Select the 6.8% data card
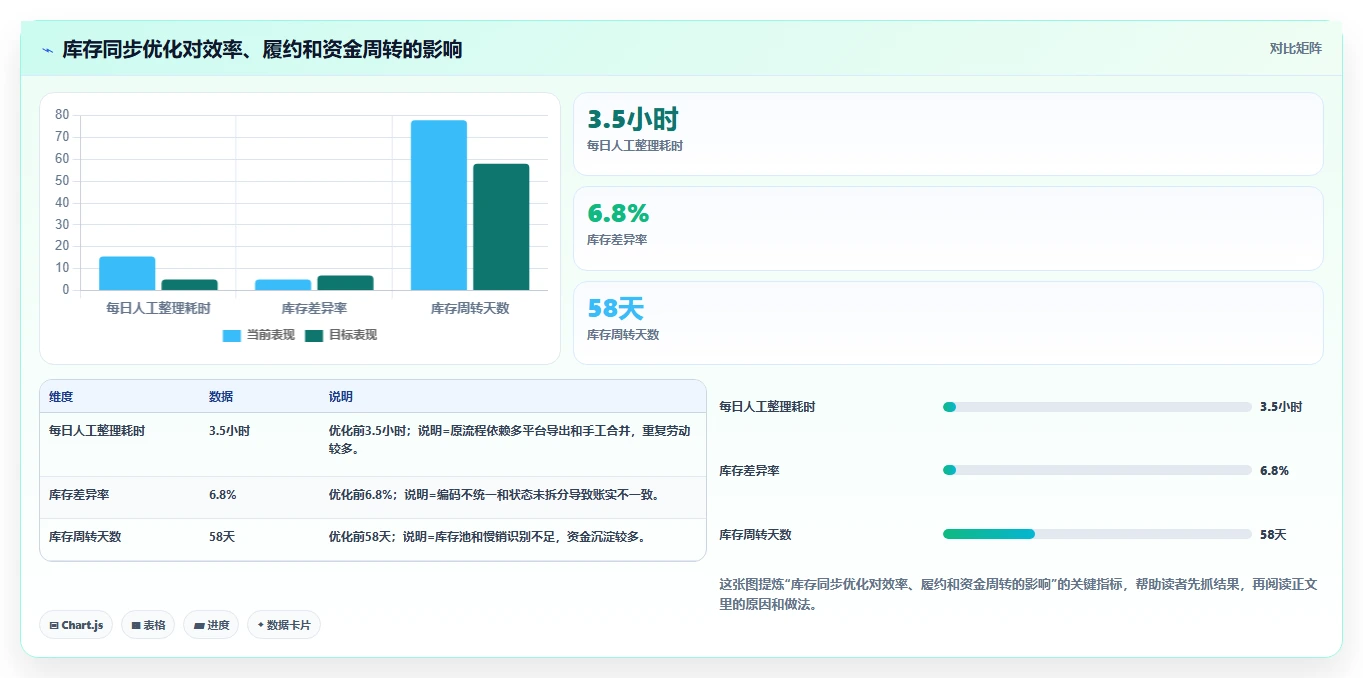The width and height of the screenshot is (1363, 678). click(948, 228)
